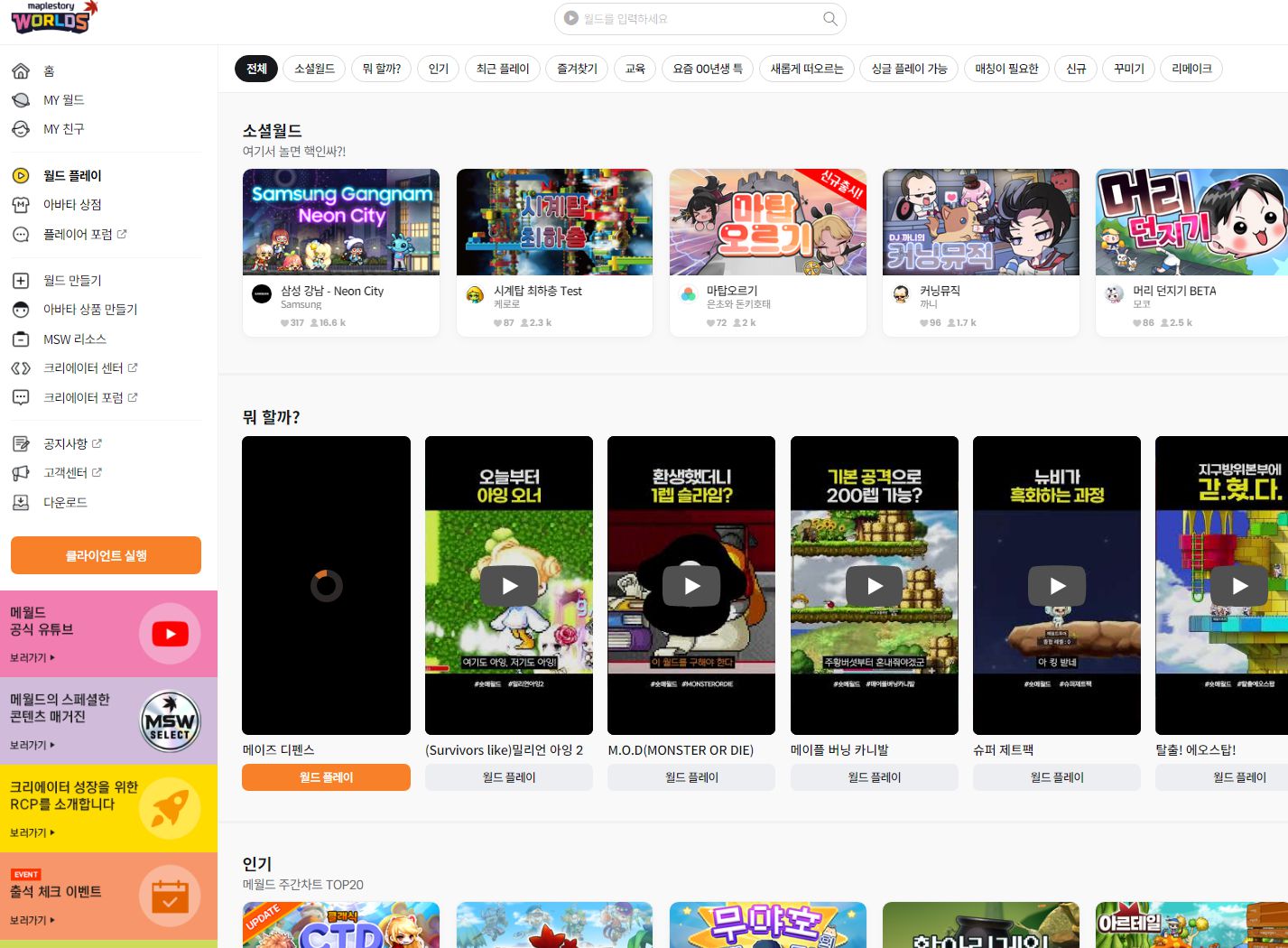Select the 싱글 플레이 가능 tab
Viewport: 1288px width, 948px height.
coord(909,69)
